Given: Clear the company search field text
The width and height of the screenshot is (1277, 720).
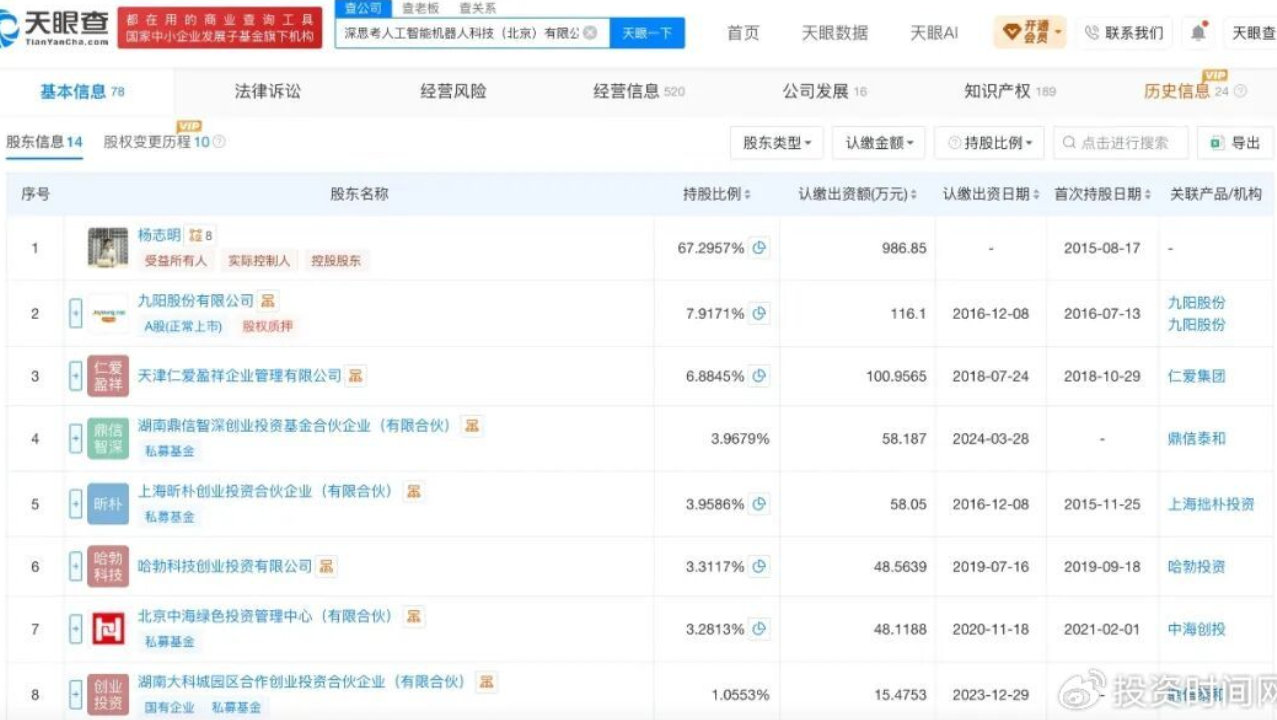Looking at the screenshot, I should pyautogui.click(x=590, y=33).
